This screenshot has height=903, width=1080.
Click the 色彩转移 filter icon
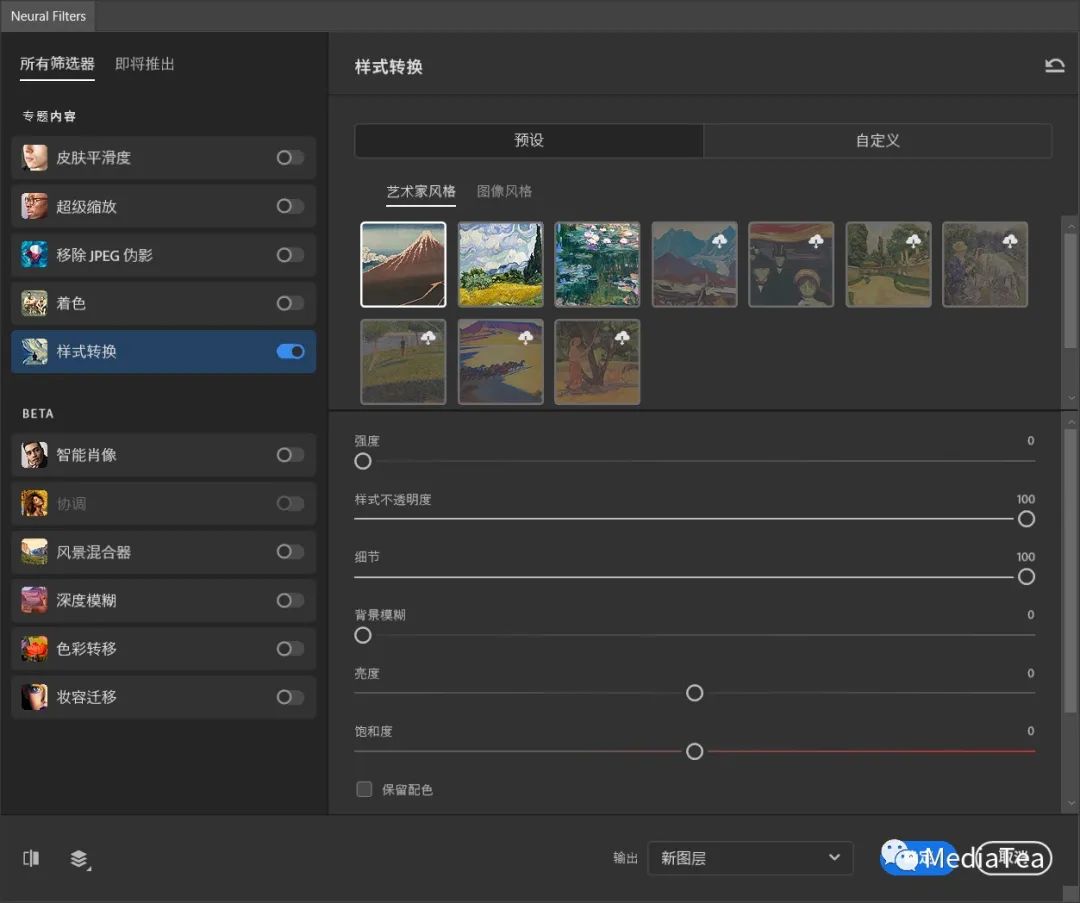(x=34, y=648)
